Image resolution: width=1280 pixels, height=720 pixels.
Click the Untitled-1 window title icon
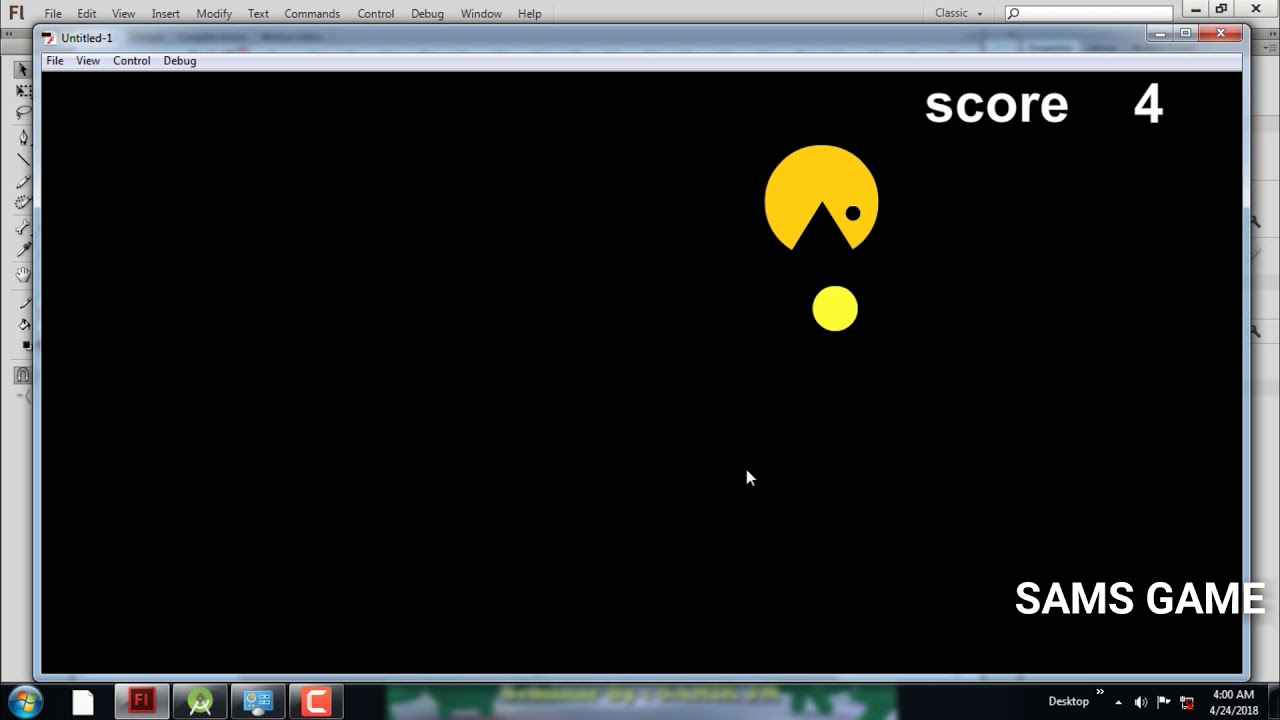pos(48,38)
